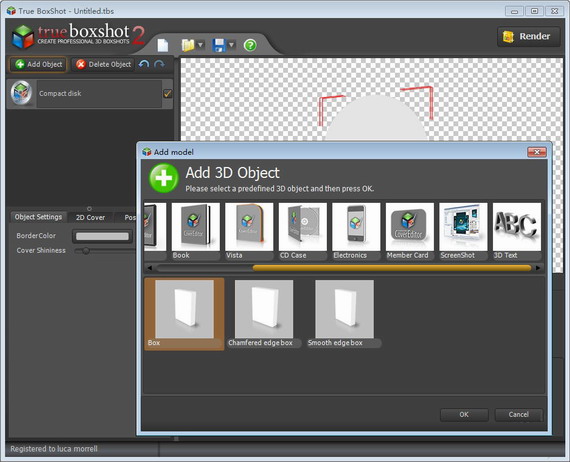Image resolution: width=570 pixels, height=462 pixels.
Task: Click the green plus Add 3D Object icon
Action: pos(164,178)
